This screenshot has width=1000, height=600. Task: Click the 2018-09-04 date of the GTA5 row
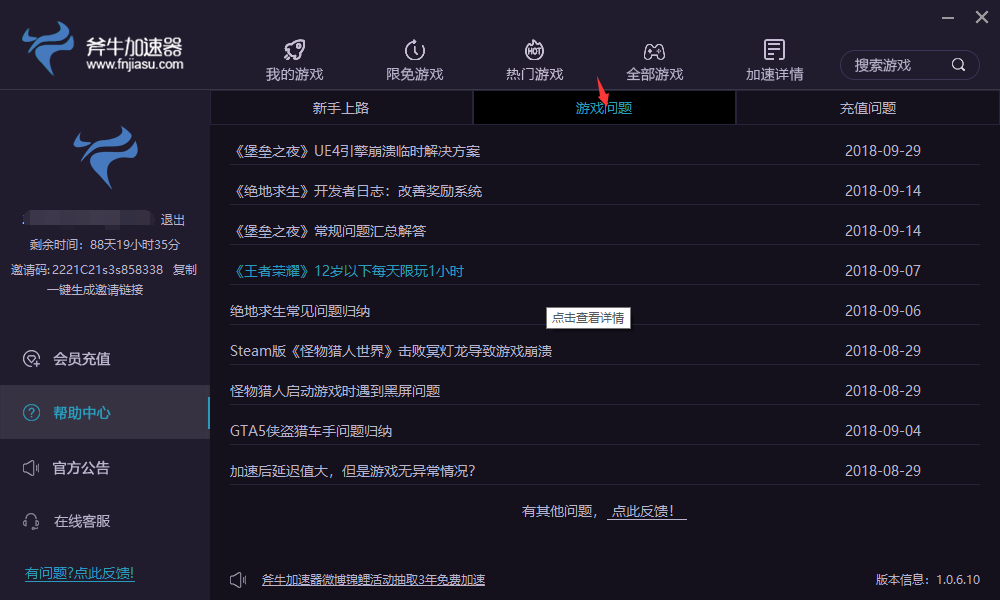[x=883, y=431]
